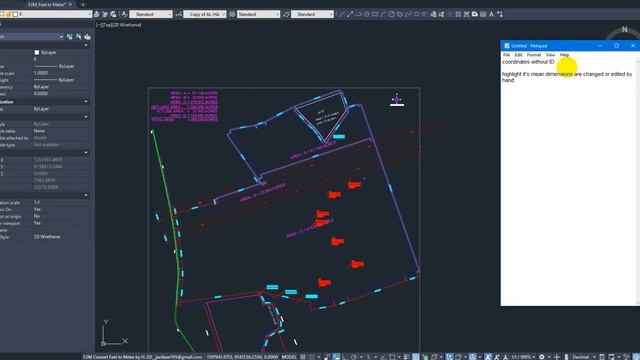This screenshot has height=360, width=640.
Task: Open the Text Style manager icon
Action: [124, 14]
